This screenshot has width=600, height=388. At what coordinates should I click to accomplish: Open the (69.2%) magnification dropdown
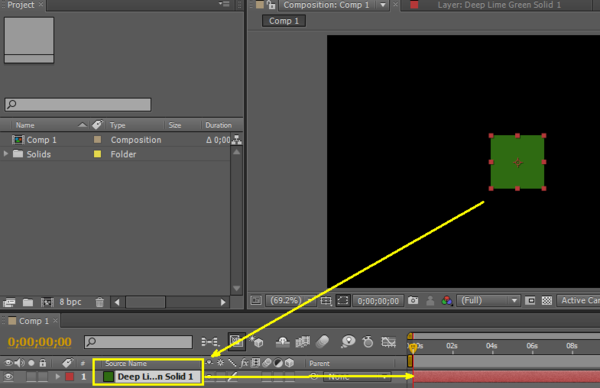[290, 301]
